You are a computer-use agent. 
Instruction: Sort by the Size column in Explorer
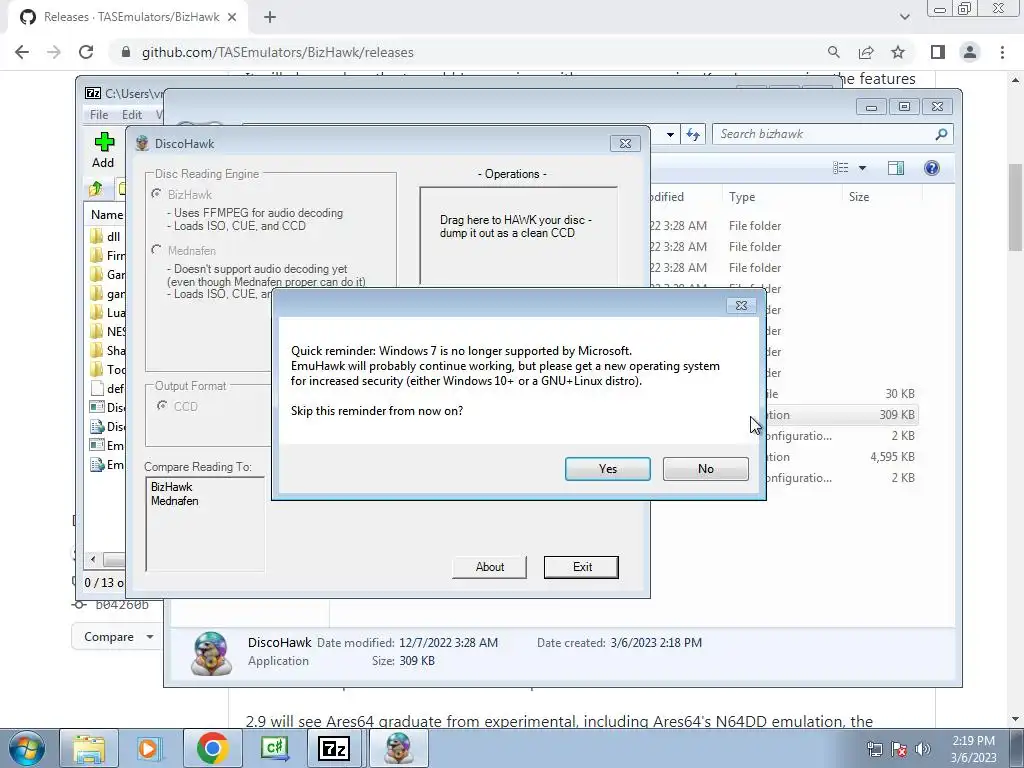click(859, 197)
